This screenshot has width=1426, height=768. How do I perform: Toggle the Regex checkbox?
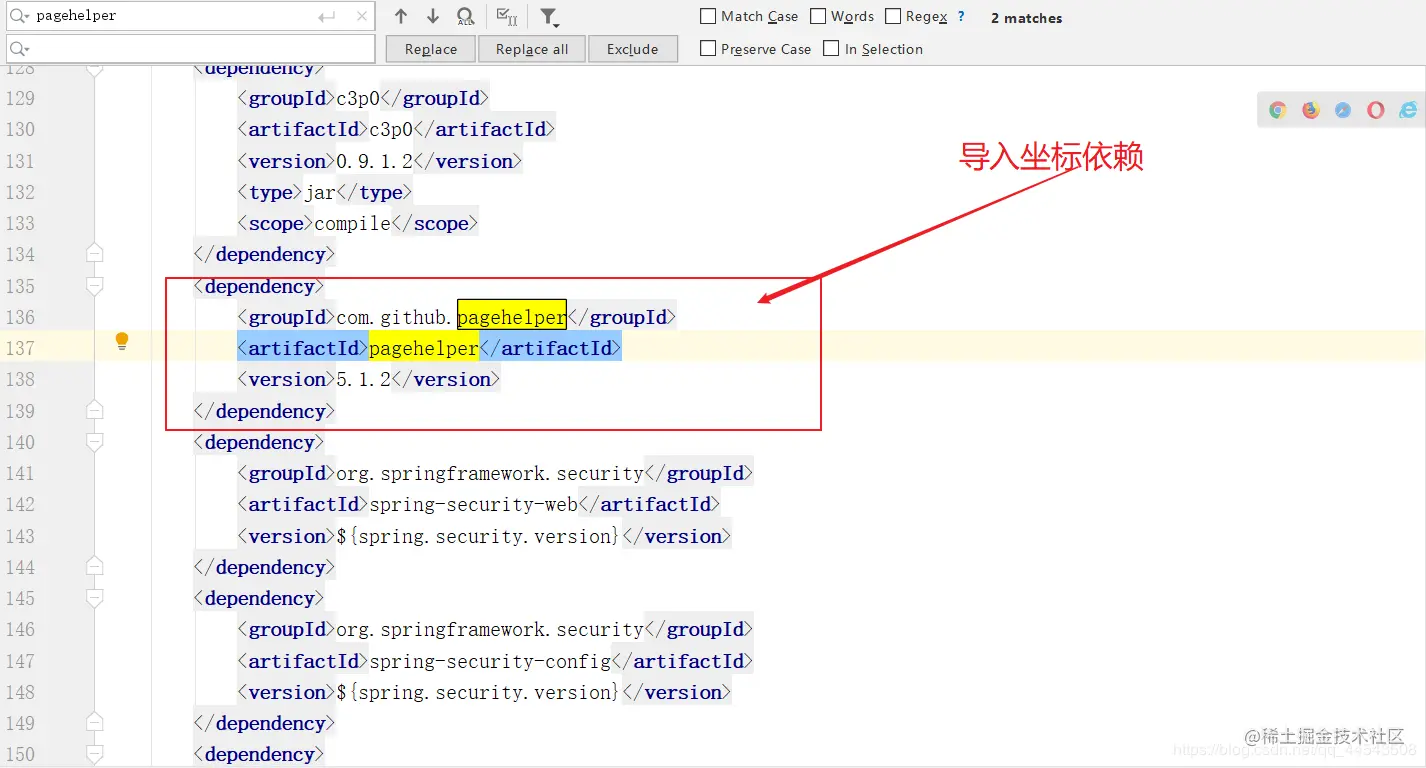tap(893, 16)
